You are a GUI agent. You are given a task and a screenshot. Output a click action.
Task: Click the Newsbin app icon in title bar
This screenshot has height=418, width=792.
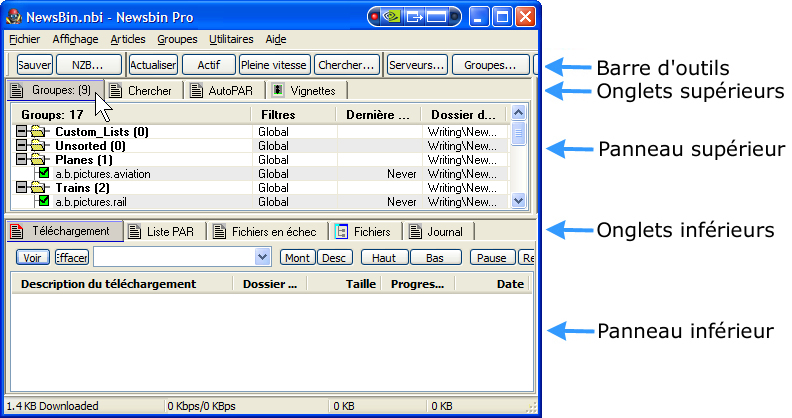pyautogui.click(x=14, y=17)
